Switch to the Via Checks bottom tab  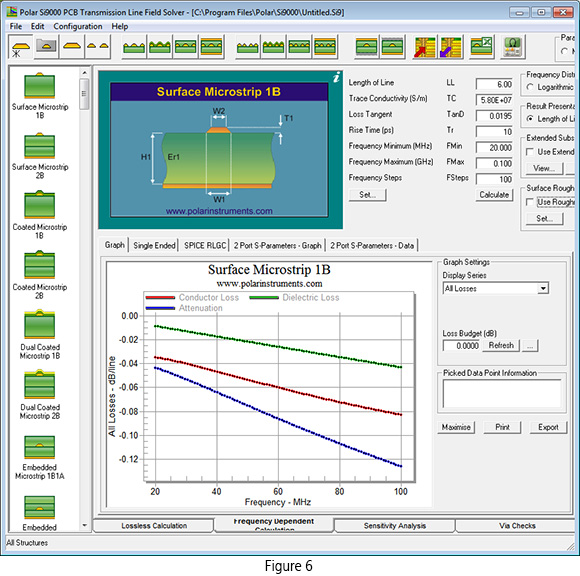pyautogui.click(x=517, y=526)
